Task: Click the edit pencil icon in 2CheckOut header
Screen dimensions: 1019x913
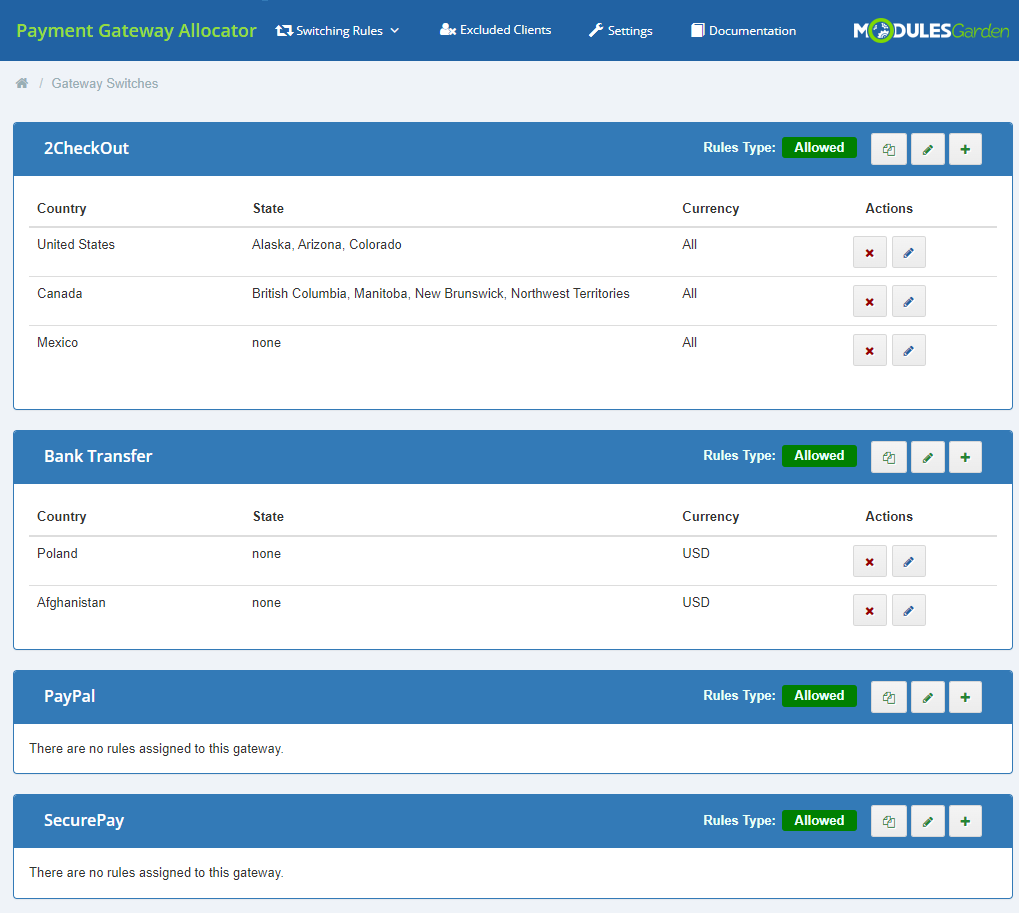Action: click(x=927, y=149)
